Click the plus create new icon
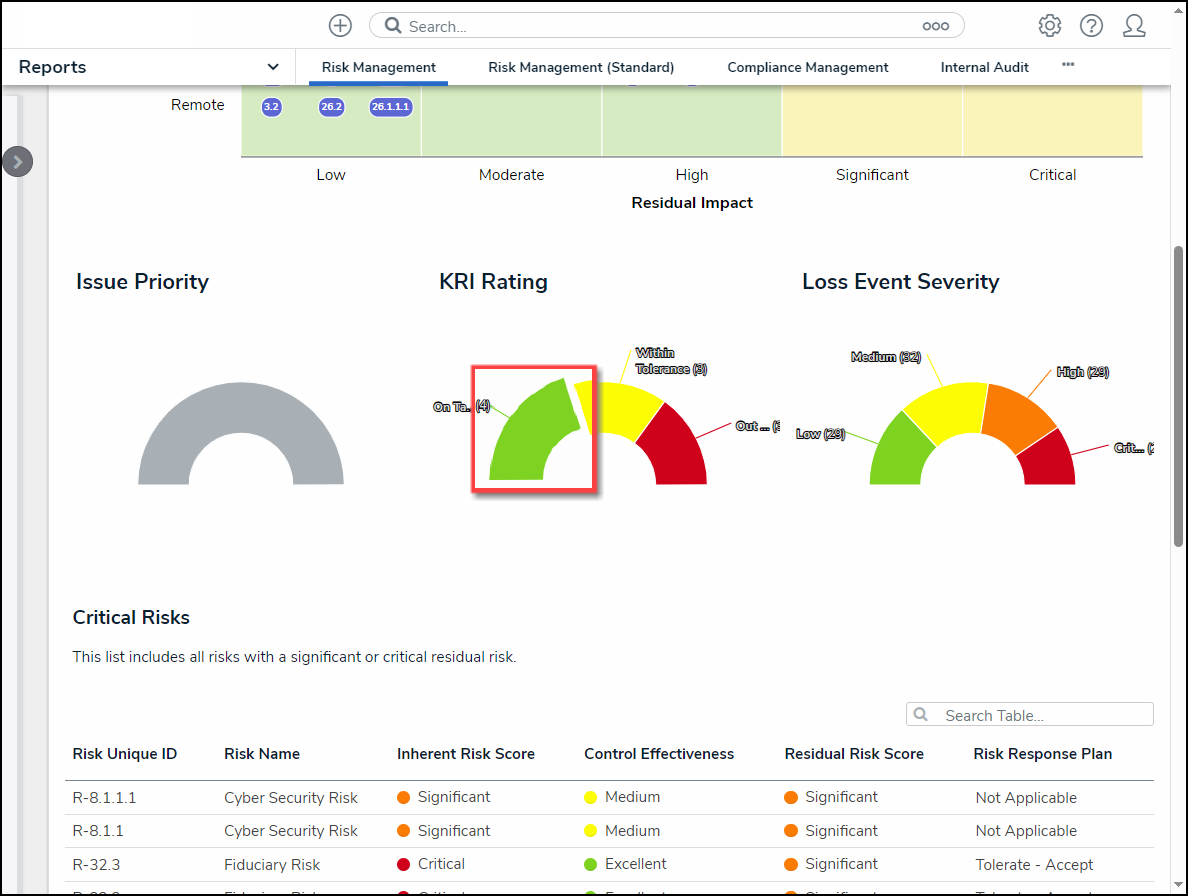This screenshot has width=1188, height=896. (x=340, y=26)
